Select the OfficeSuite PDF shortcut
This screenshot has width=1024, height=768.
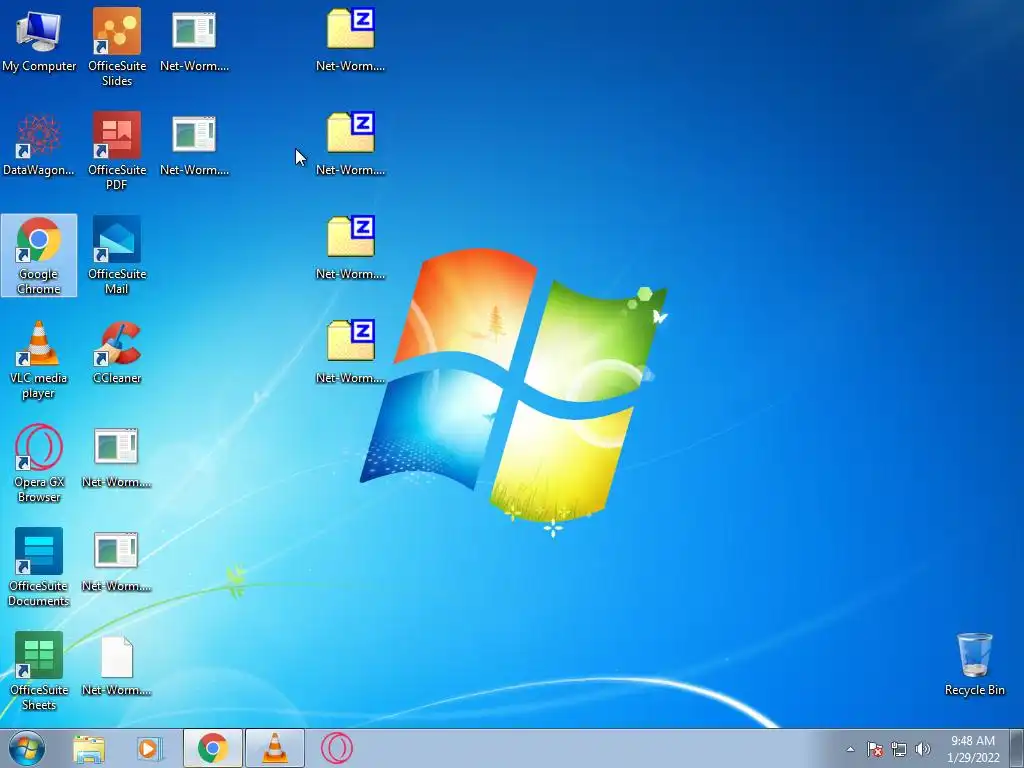[117, 151]
